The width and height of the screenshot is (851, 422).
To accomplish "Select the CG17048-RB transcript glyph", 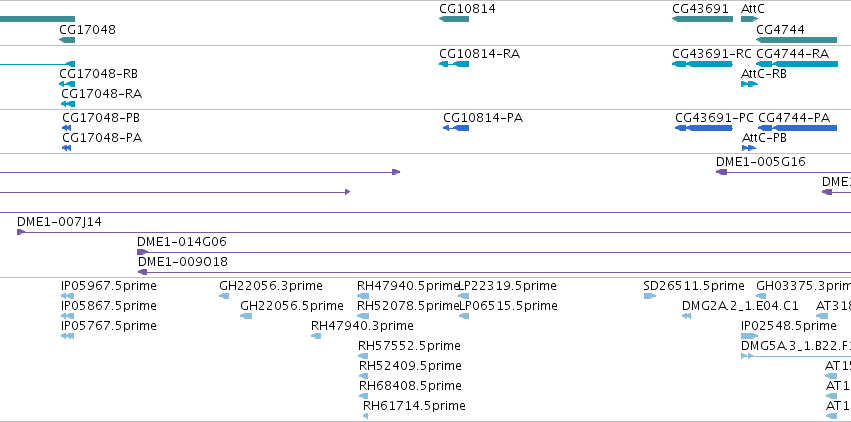I will [x=67, y=84].
